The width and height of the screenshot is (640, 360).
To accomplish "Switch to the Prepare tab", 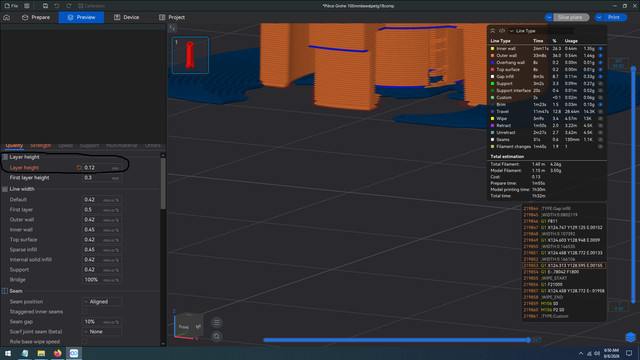I will click(36, 17).
